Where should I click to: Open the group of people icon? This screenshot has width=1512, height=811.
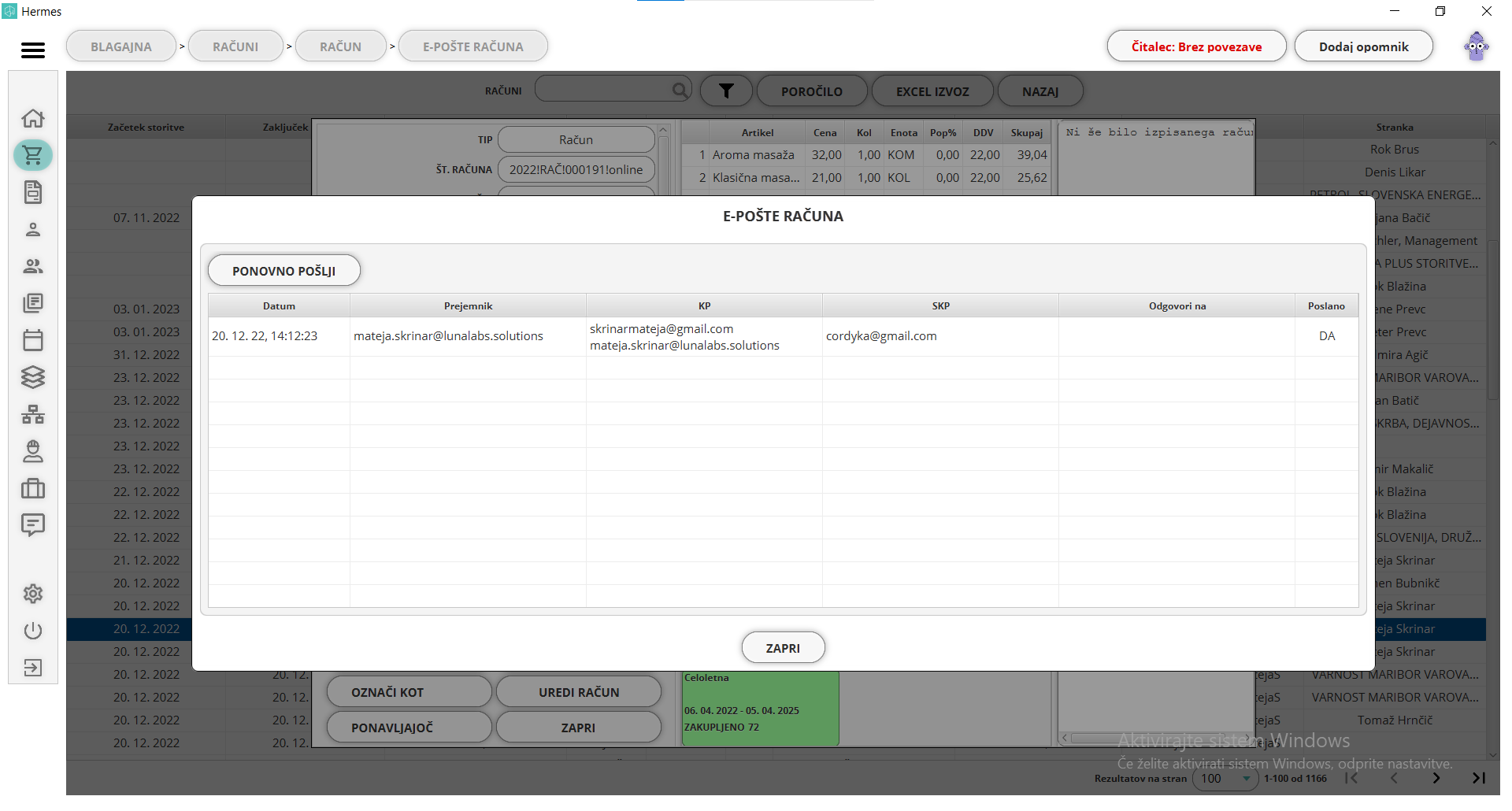coord(33,266)
